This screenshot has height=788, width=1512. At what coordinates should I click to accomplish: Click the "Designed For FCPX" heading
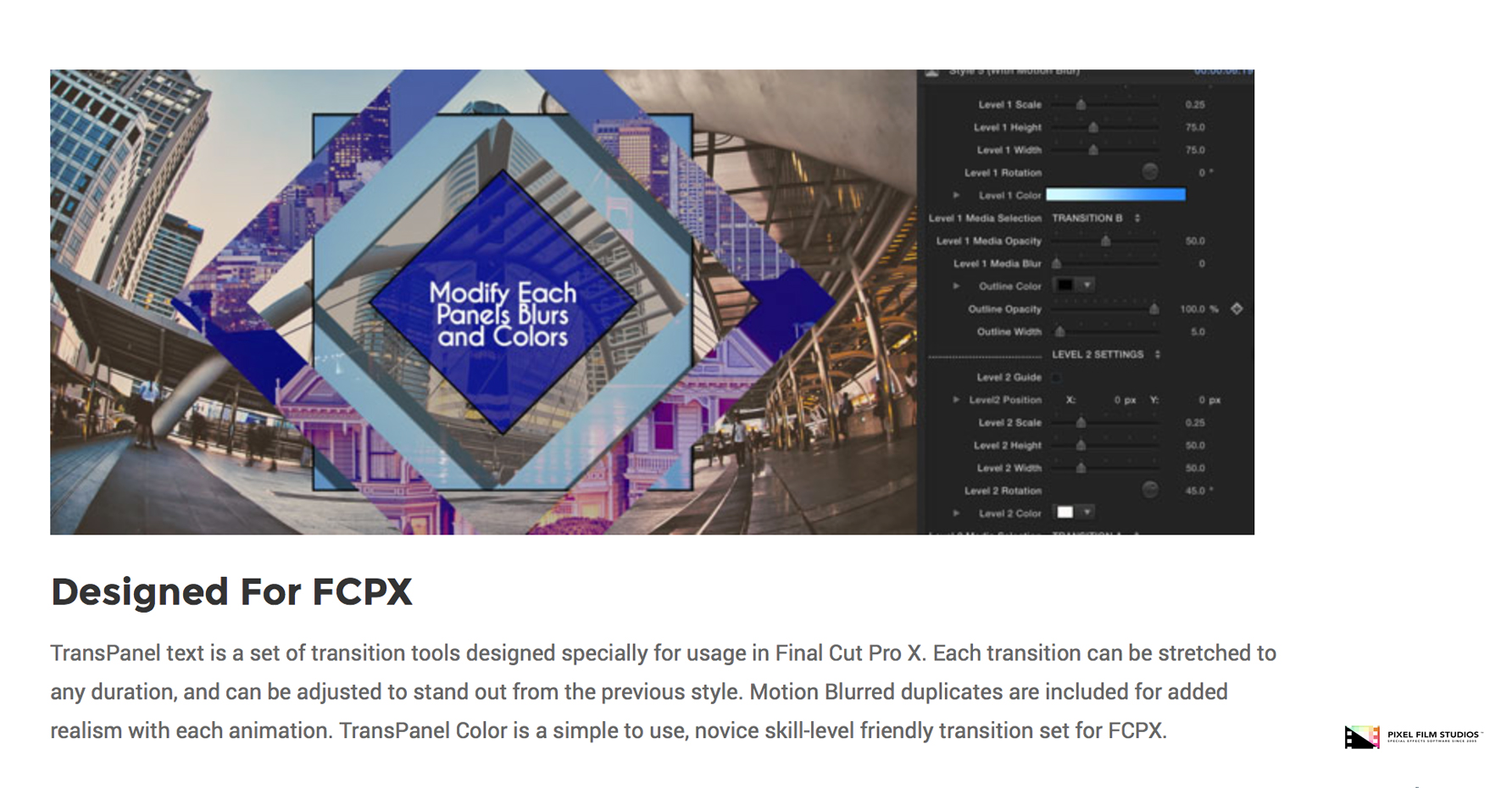point(231,591)
